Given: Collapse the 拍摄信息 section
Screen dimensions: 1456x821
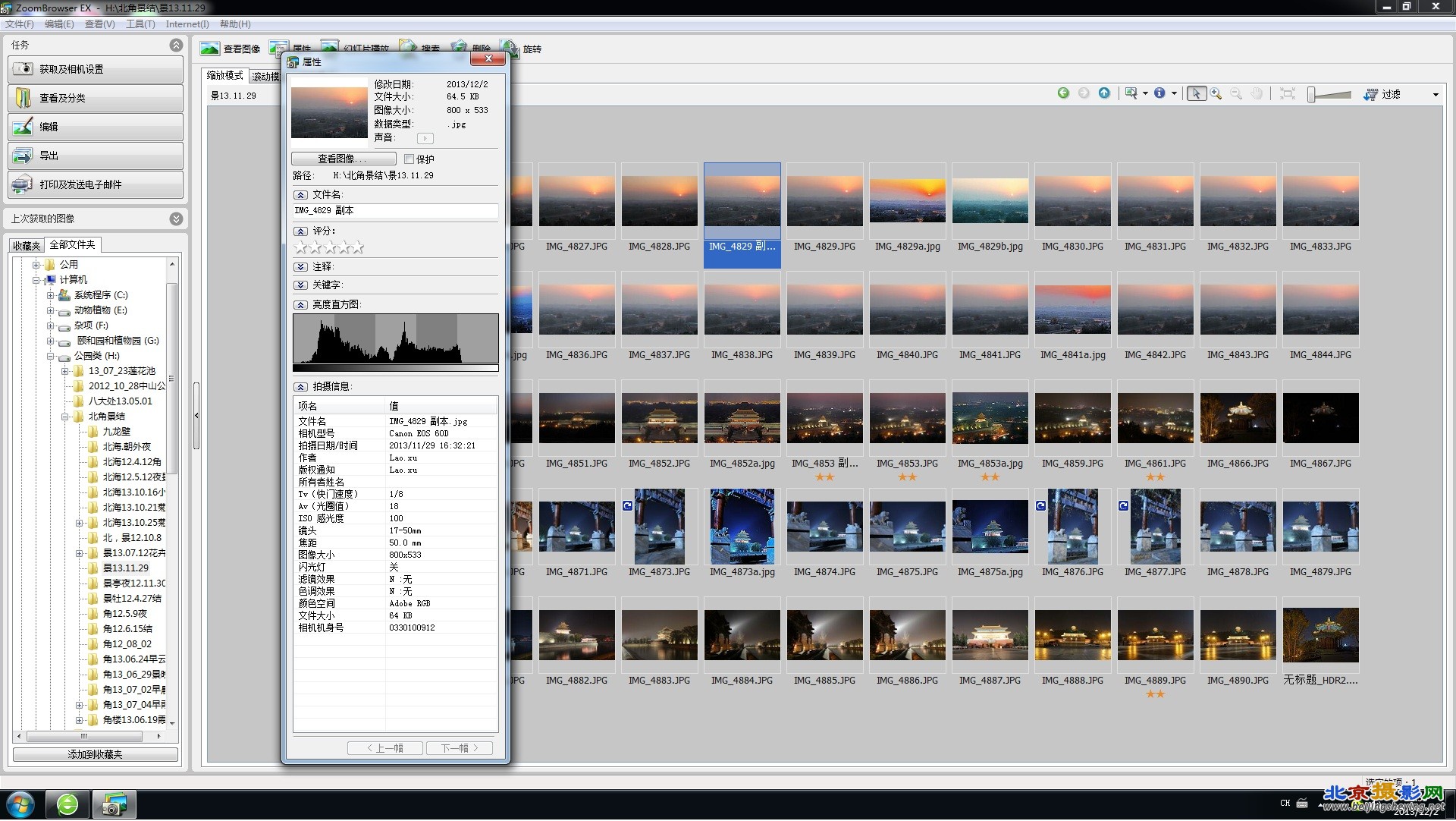Looking at the screenshot, I should 300,387.
